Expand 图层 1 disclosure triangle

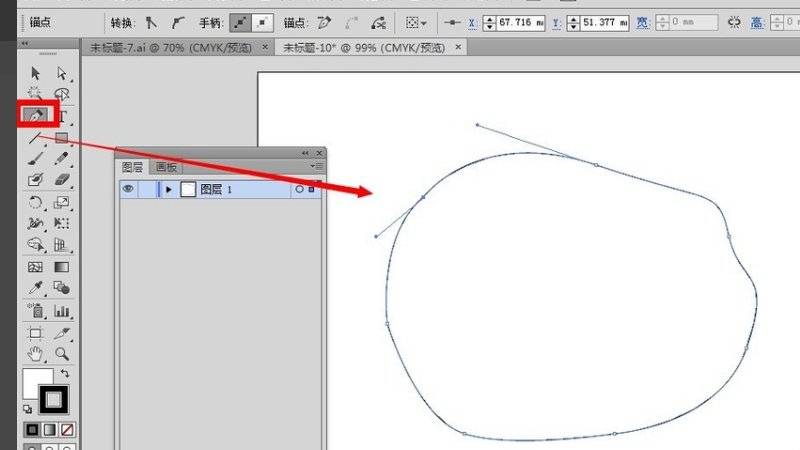pyautogui.click(x=169, y=189)
